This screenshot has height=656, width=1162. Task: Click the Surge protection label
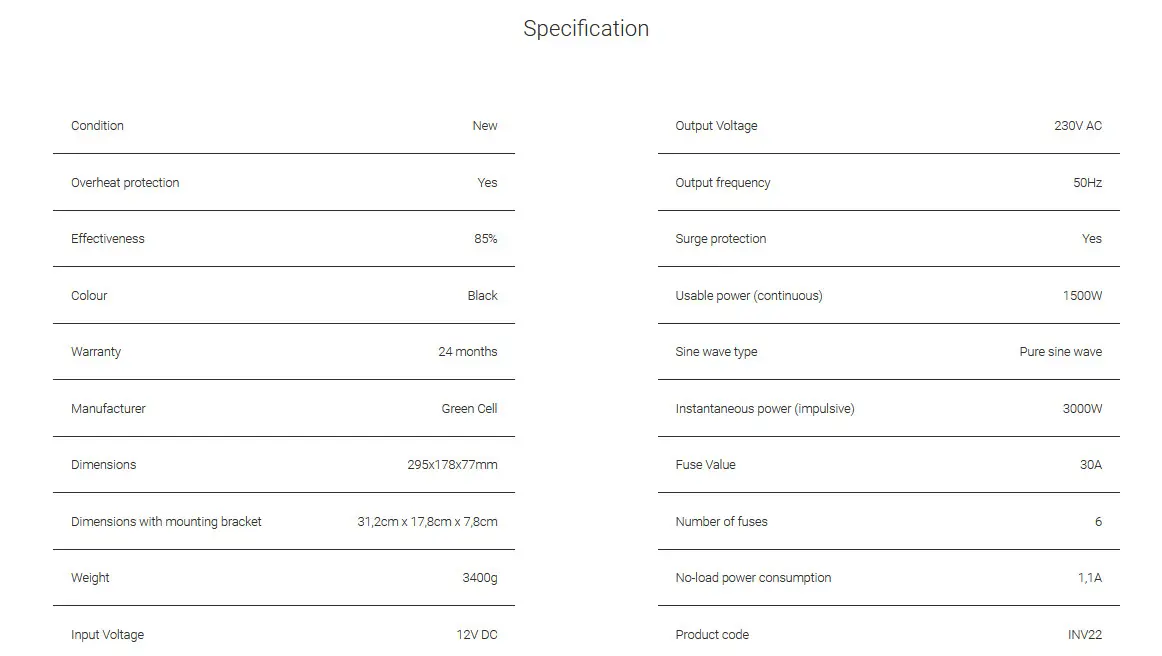pyautogui.click(x=720, y=239)
